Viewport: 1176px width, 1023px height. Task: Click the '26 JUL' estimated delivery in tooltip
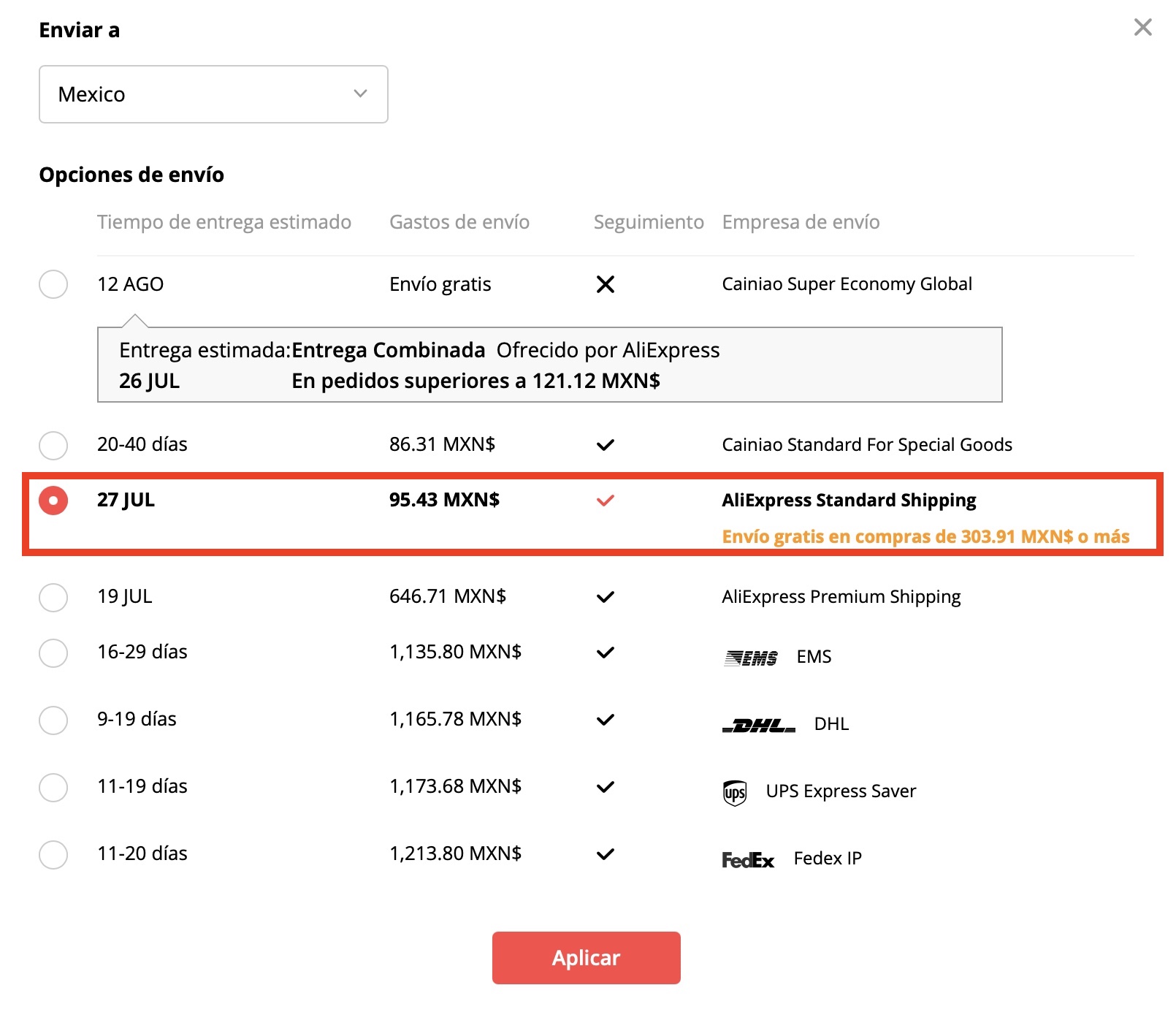pos(150,381)
